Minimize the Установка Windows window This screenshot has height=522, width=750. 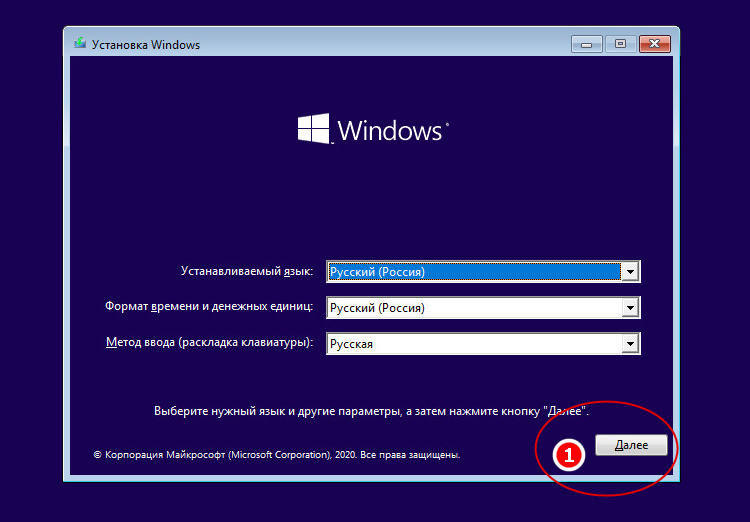tap(586, 44)
